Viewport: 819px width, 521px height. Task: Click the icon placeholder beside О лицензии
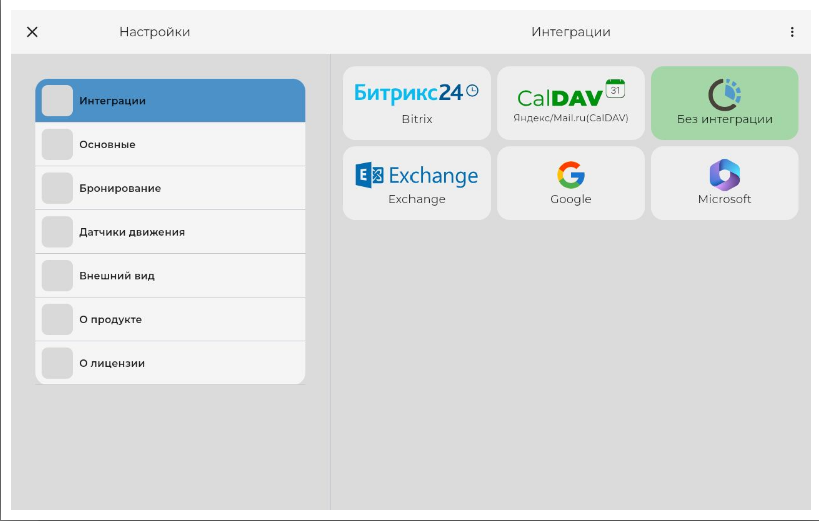tap(57, 363)
